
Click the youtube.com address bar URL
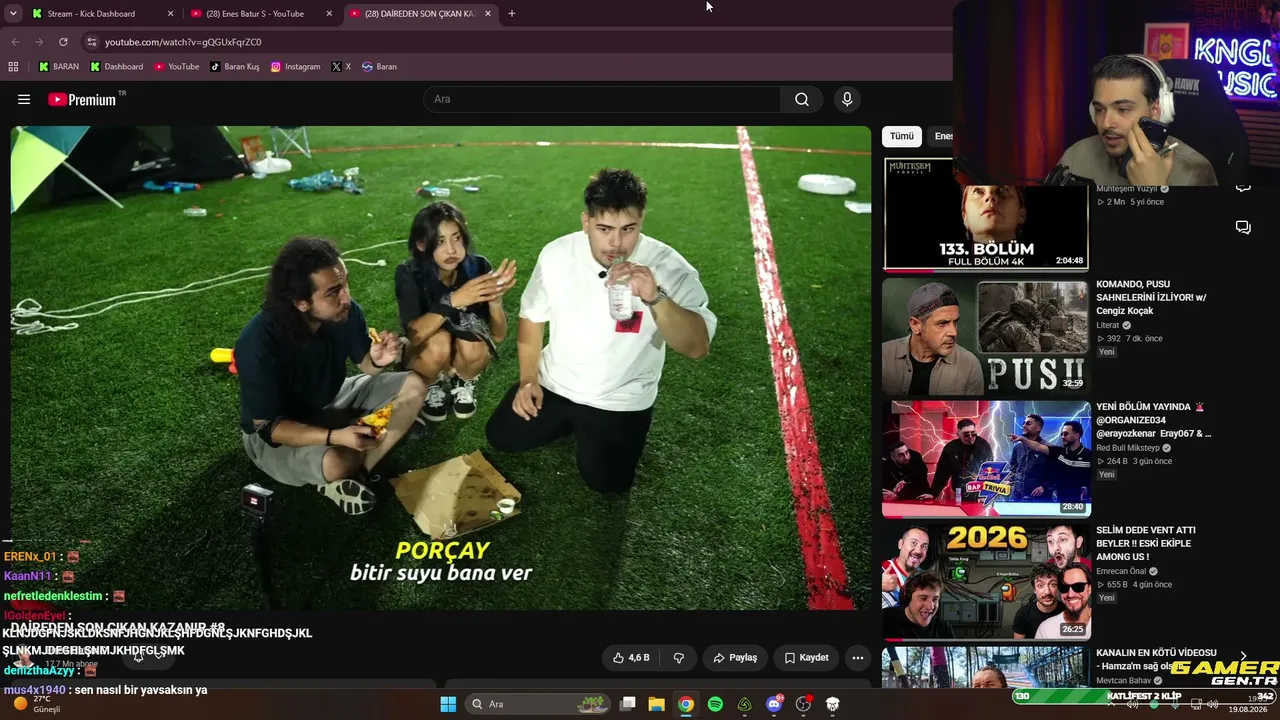click(183, 42)
